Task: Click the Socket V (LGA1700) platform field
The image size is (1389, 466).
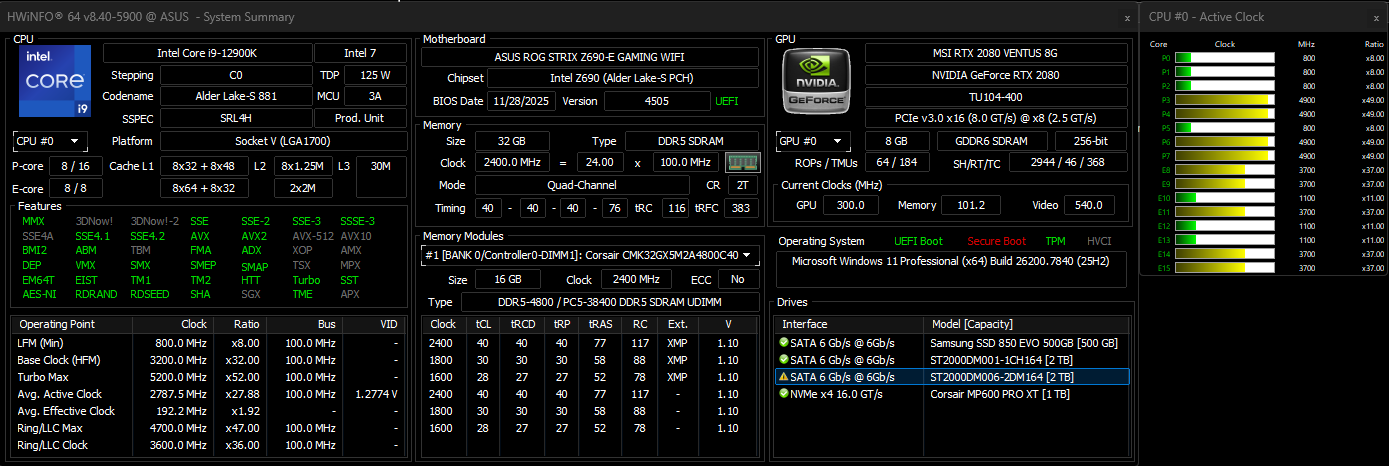Action: [x=283, y=141]
